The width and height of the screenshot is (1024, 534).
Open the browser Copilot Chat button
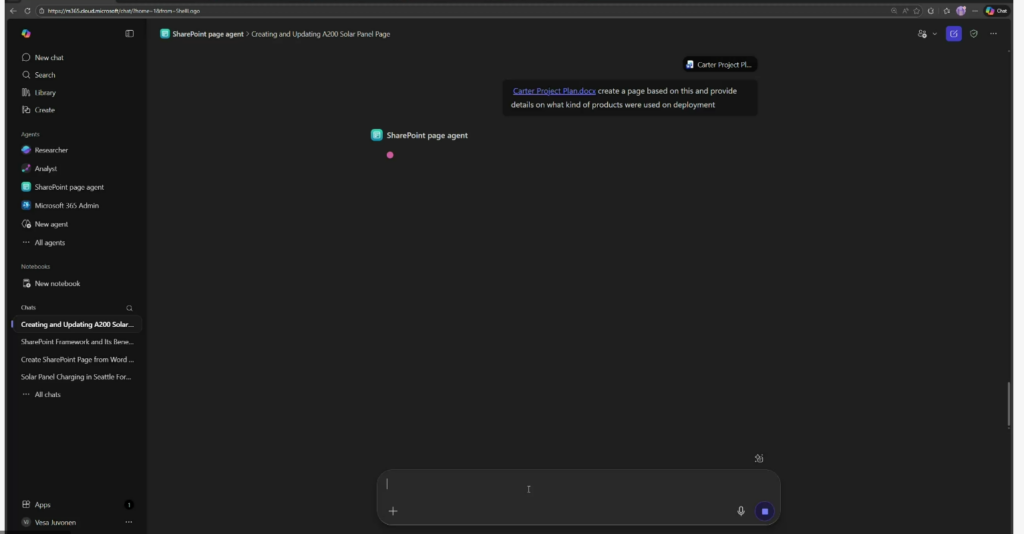(997, 10)
